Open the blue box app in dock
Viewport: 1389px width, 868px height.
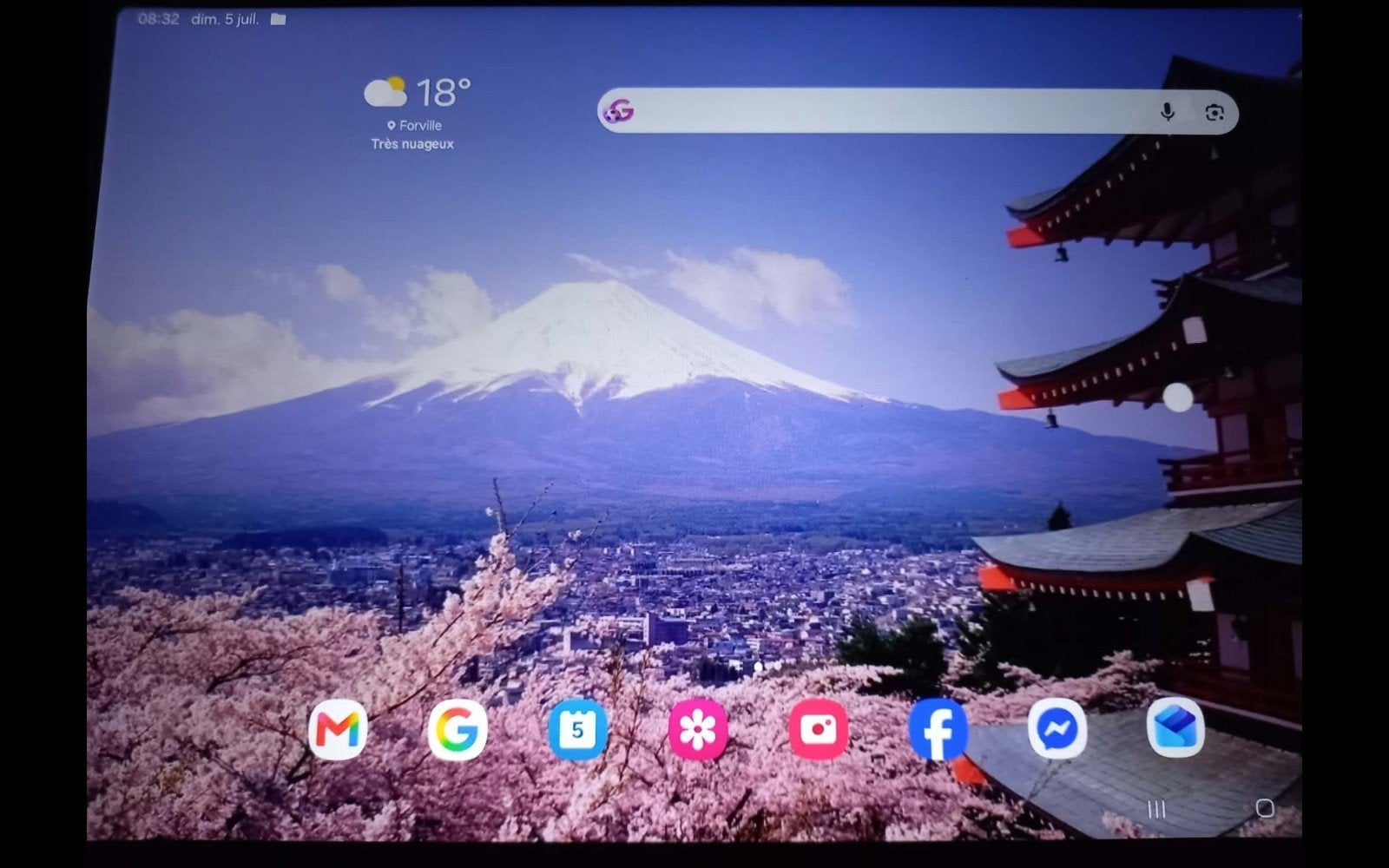1176,727
